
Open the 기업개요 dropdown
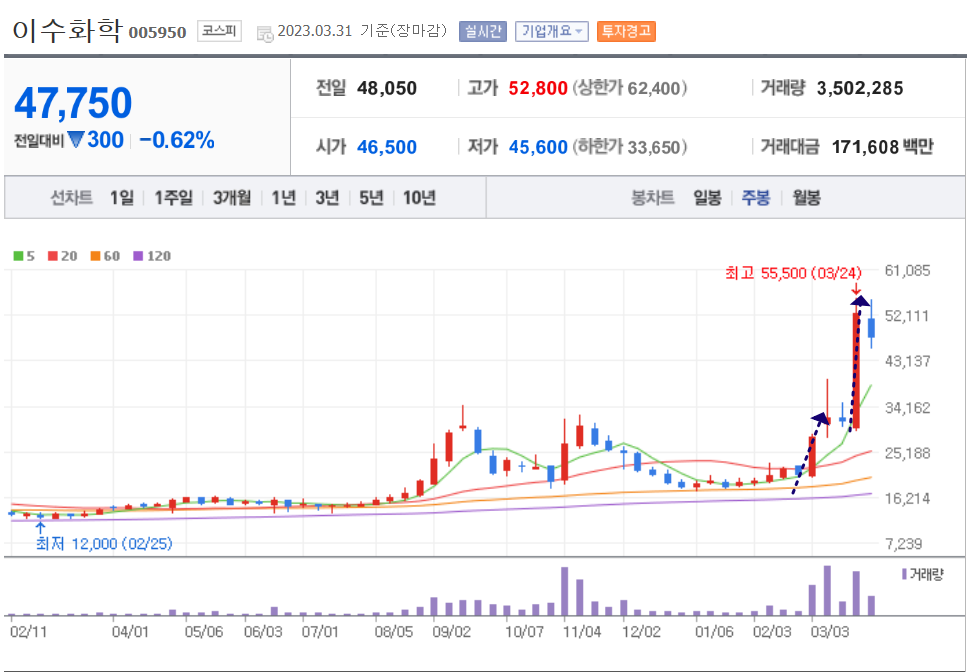point(551,31)
